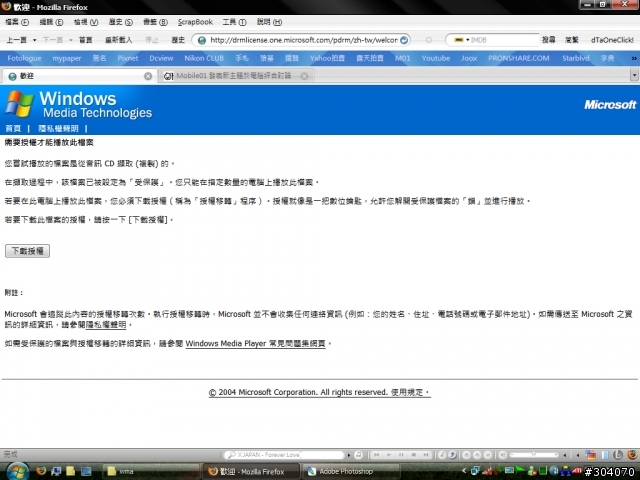
Task: Expand the bookmarks toolbar overflow chevron
Action: click(x=634, y=58)
